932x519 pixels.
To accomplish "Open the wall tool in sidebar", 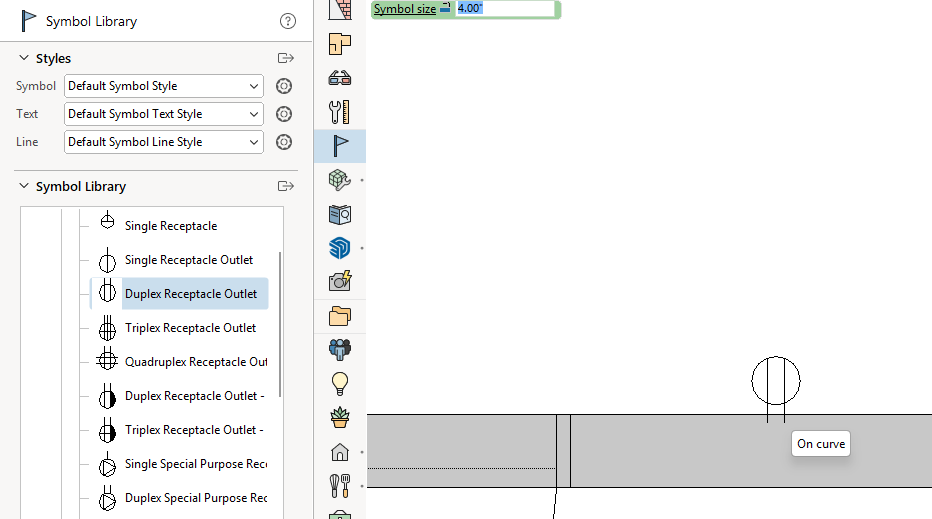I will (x=340, y=10).
